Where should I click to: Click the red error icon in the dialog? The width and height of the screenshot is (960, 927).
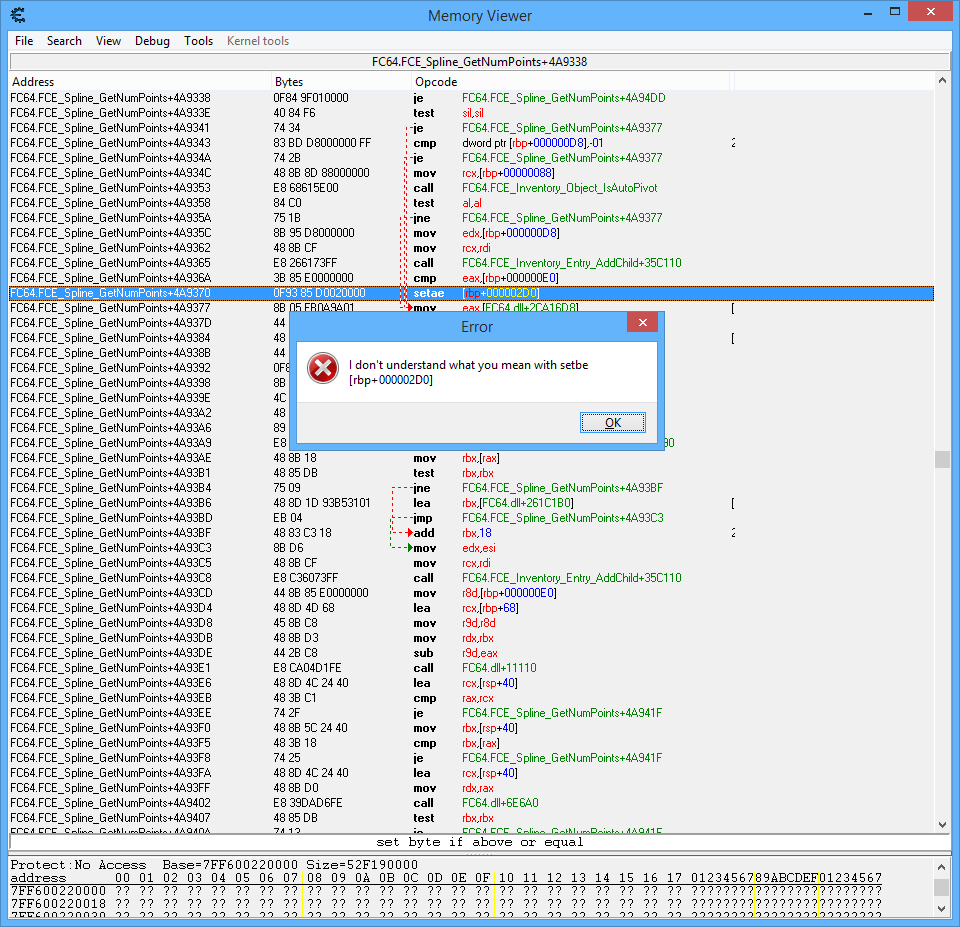[x=322, y=369]
